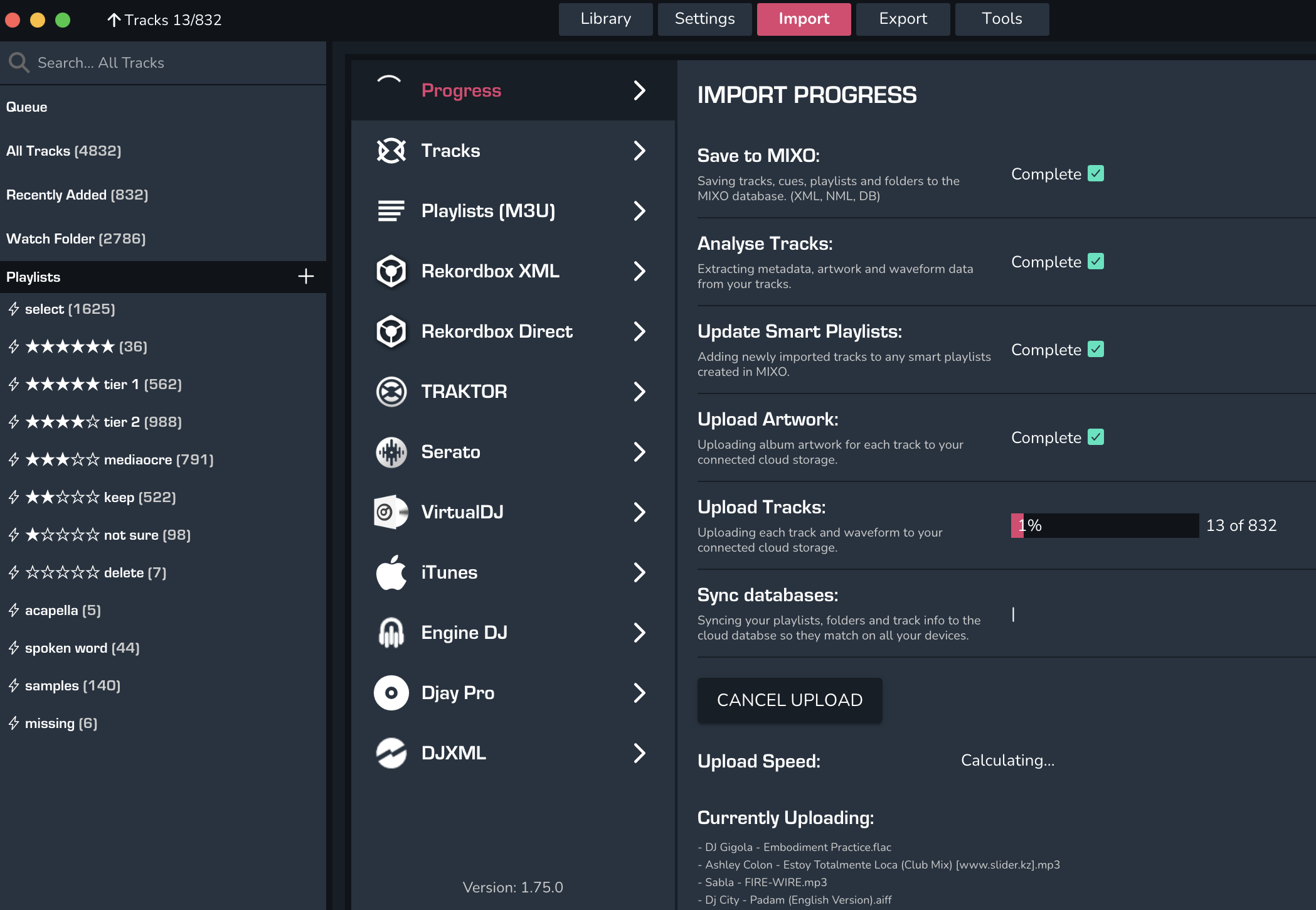This screenshot has height=910, width=1316.
Task: Expand the Rekordbox XML chevron
Action: tap(639, 271)
